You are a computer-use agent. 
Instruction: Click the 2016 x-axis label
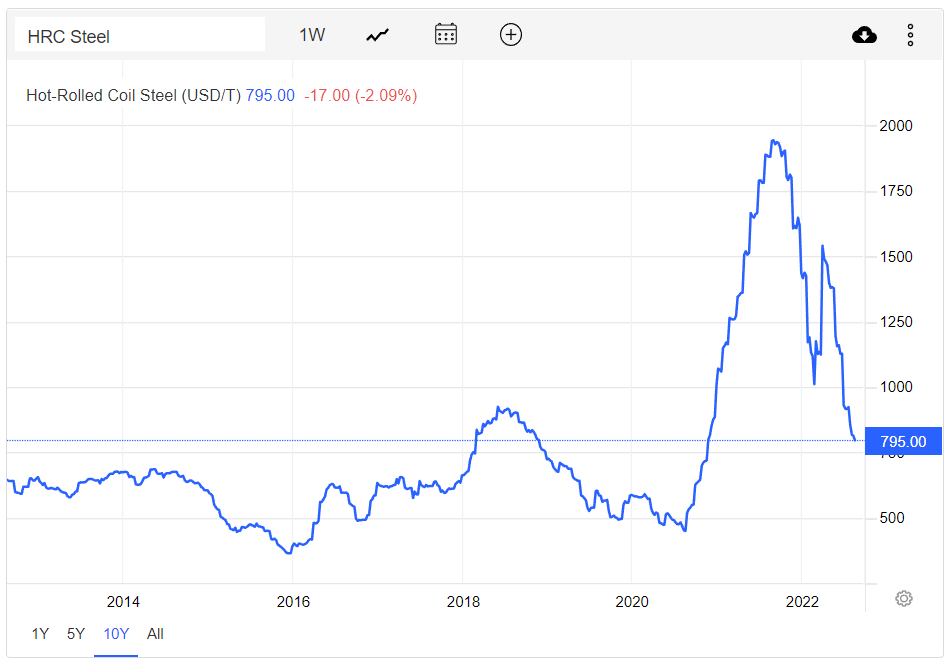[293, 602]
